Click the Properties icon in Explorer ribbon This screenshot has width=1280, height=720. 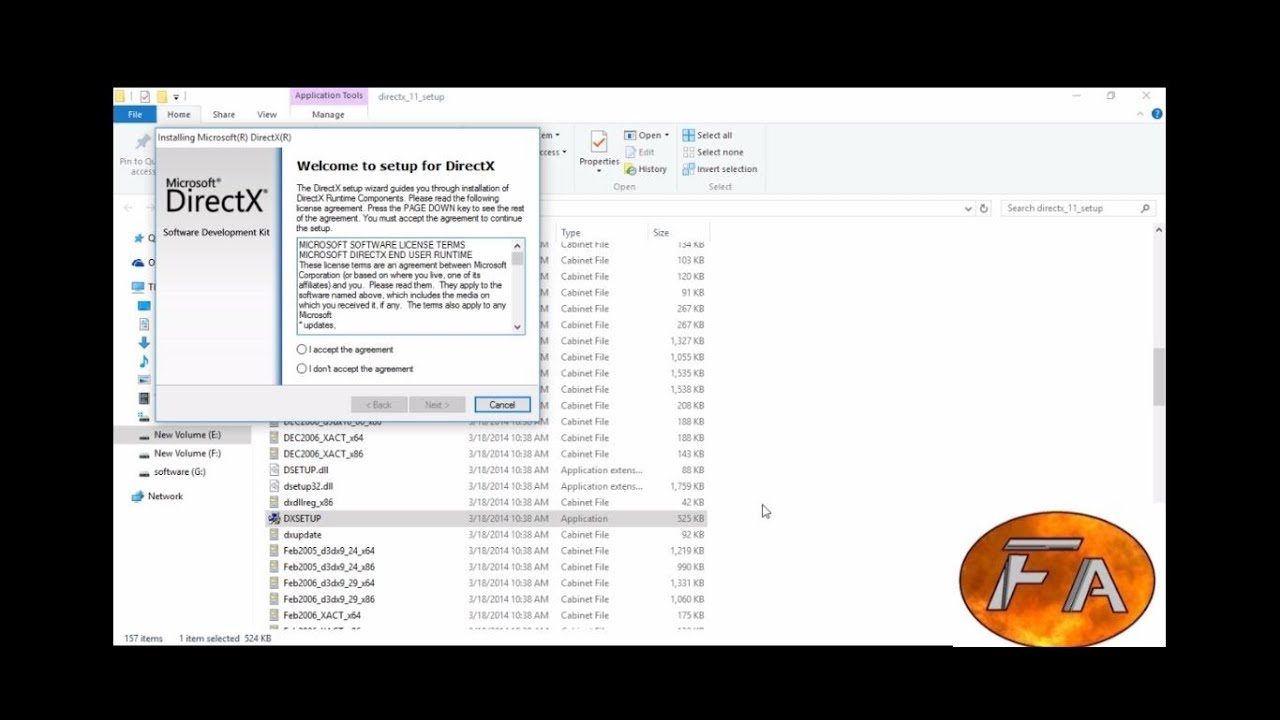coord(599,143)
